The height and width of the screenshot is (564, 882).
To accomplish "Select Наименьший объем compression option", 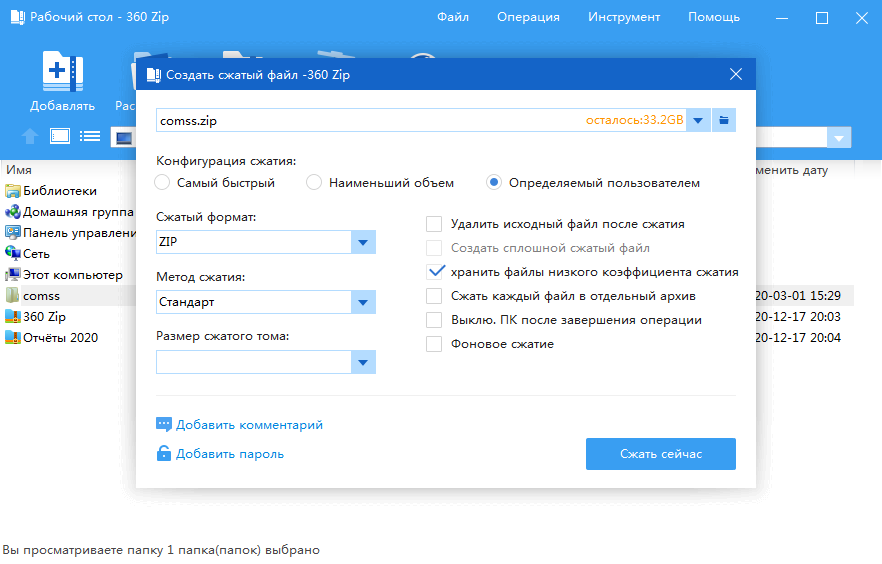I will tap(314, 183).
